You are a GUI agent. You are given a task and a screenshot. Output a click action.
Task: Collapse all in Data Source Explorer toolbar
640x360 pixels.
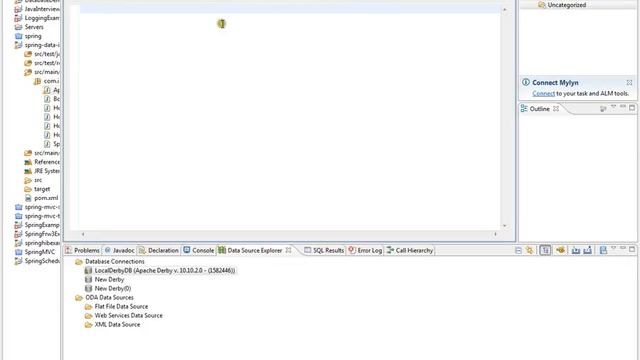click(x=518, y=250)
